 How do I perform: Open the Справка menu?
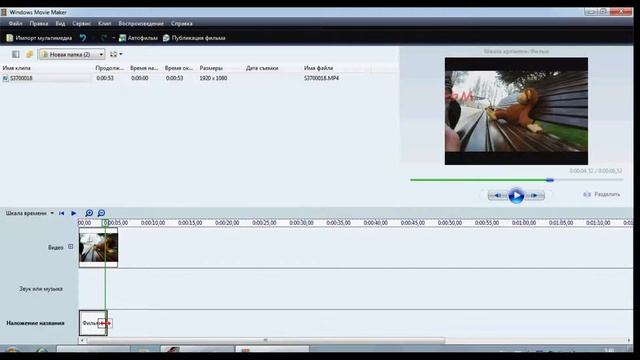(x=182, y=24)
